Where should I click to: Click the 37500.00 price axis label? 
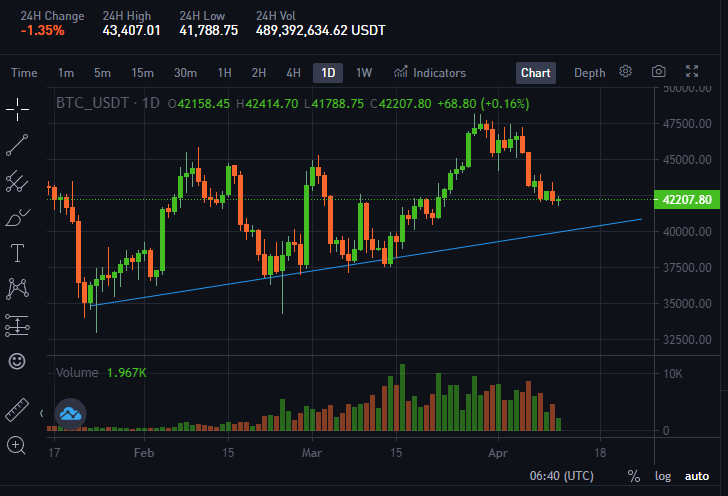(687, 268)
